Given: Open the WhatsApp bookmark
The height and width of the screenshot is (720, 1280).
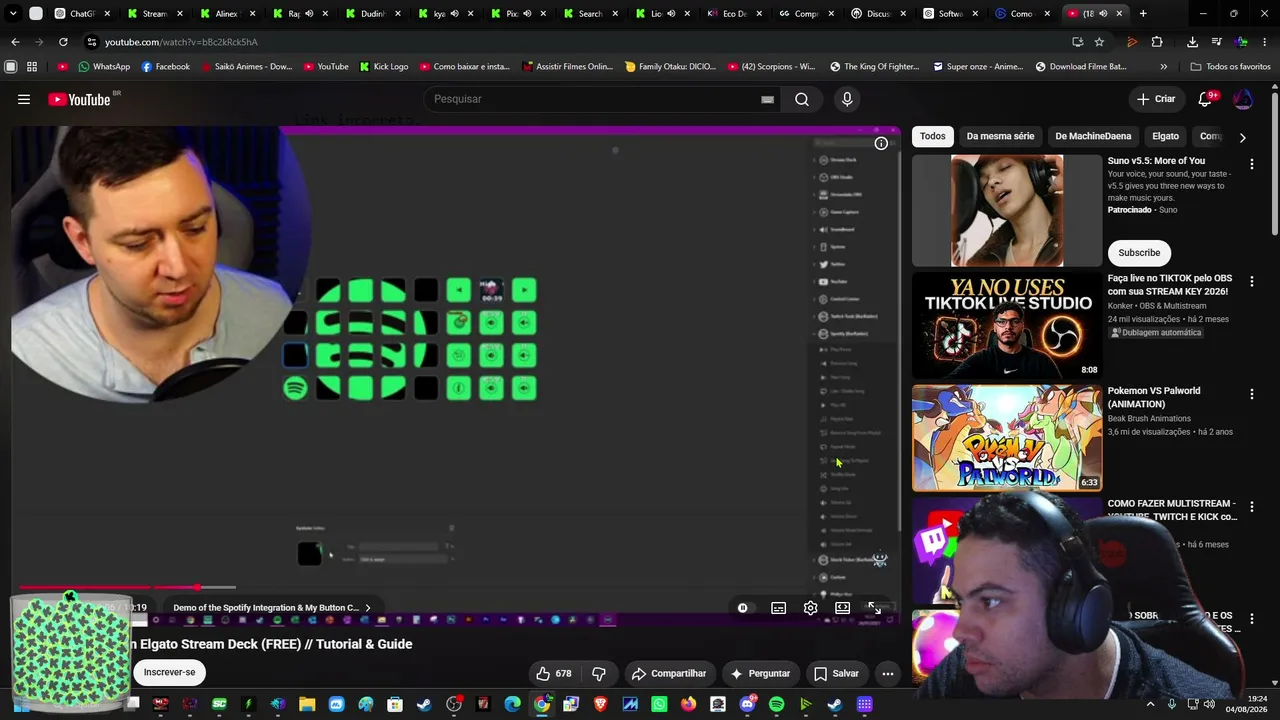Looking at the screenshot, I should click(104, 66).
